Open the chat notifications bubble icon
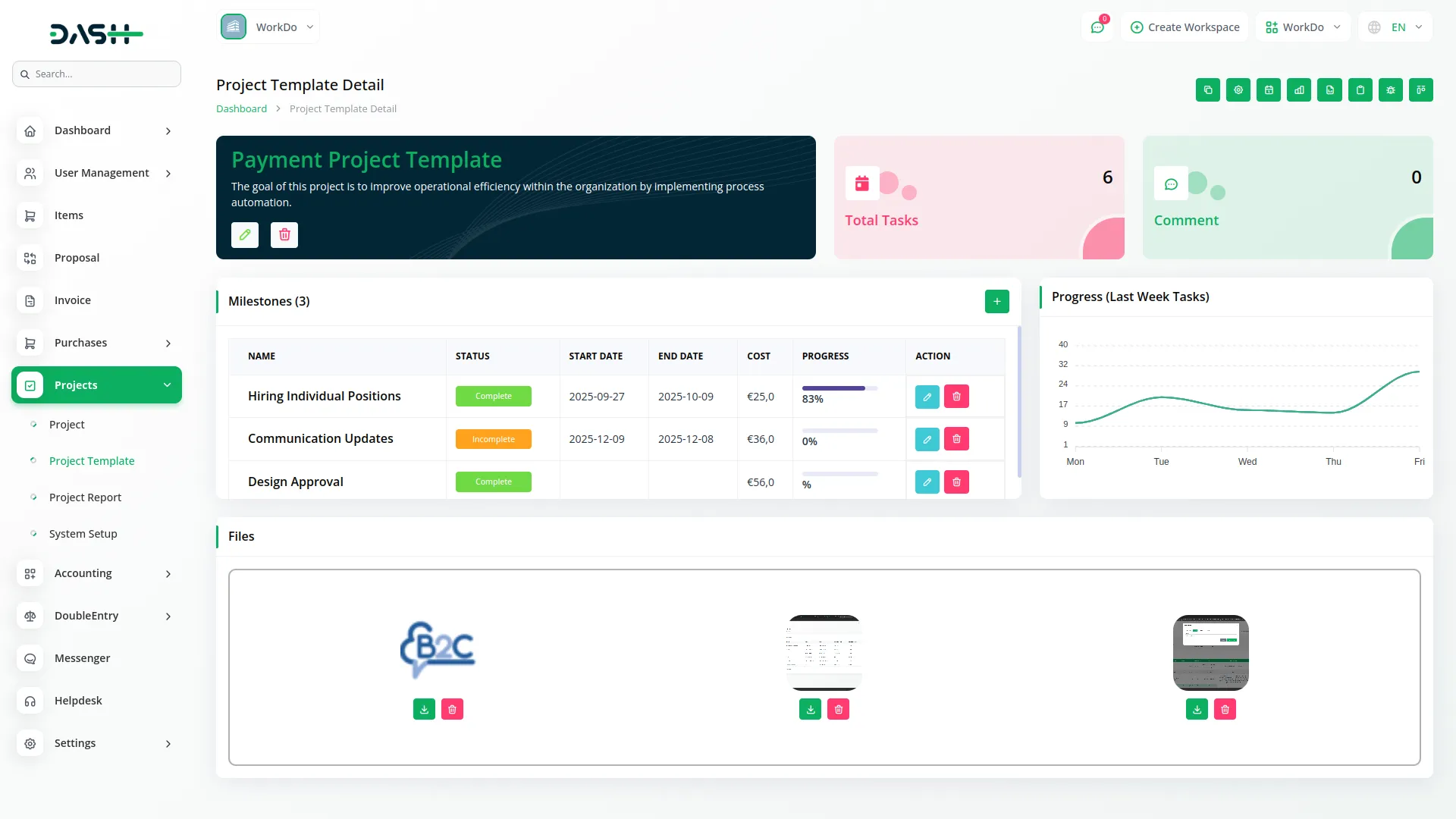 coord(1097,27)
